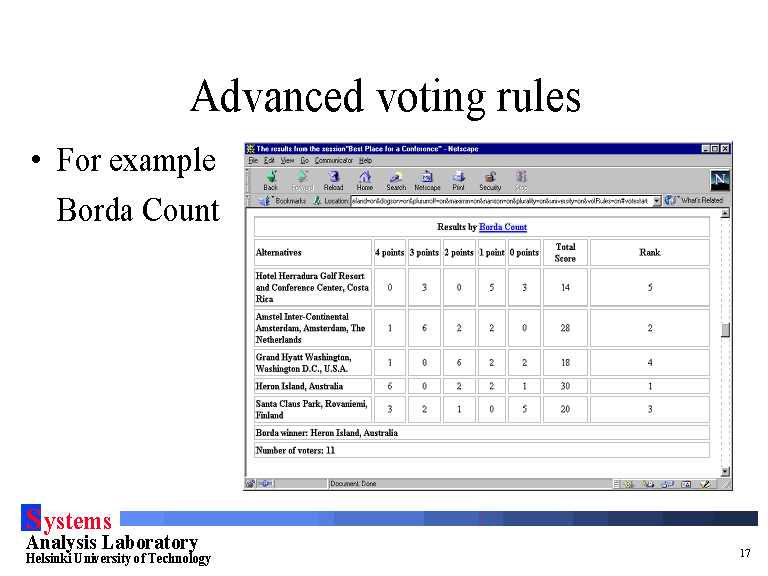Open the File menu
The image size is (768, 576).
click(x=253, y=160)
